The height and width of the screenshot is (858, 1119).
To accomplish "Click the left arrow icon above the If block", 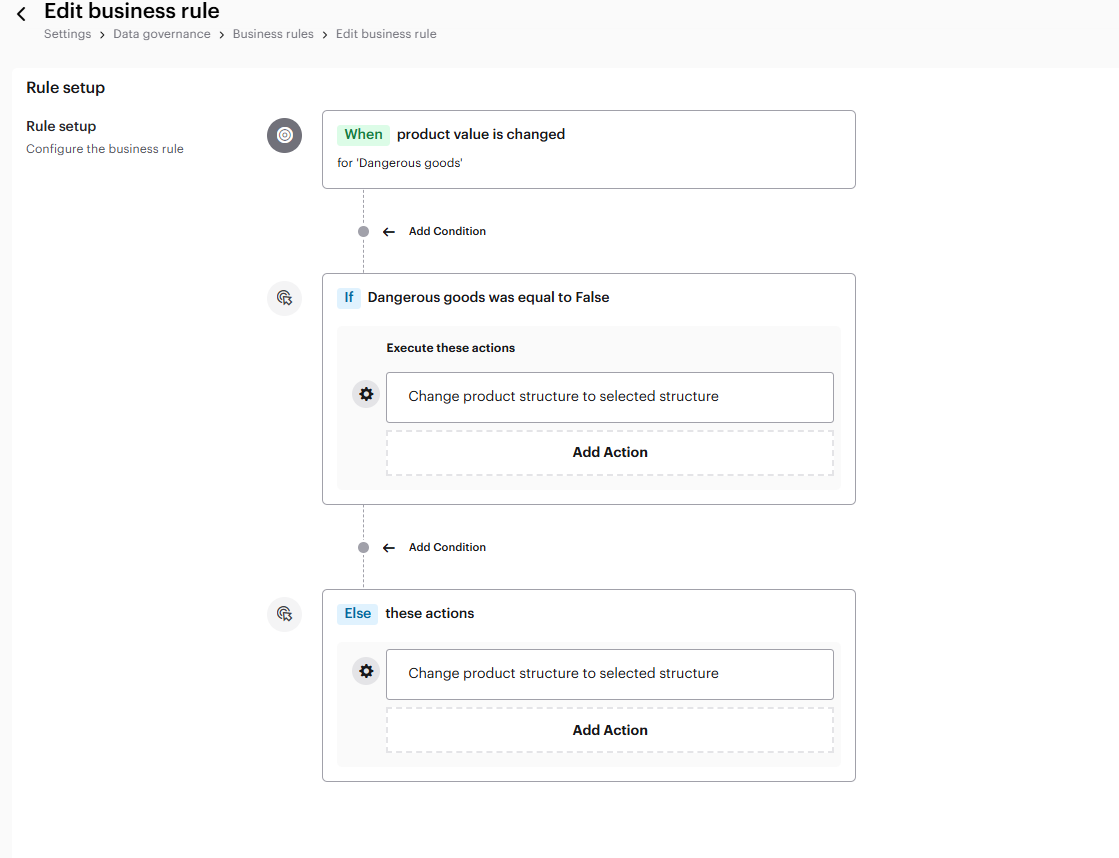I will (x=389, y=231).
